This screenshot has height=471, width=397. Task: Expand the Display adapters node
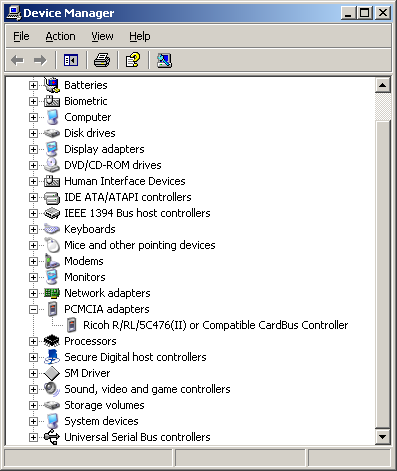pos(33,149)
